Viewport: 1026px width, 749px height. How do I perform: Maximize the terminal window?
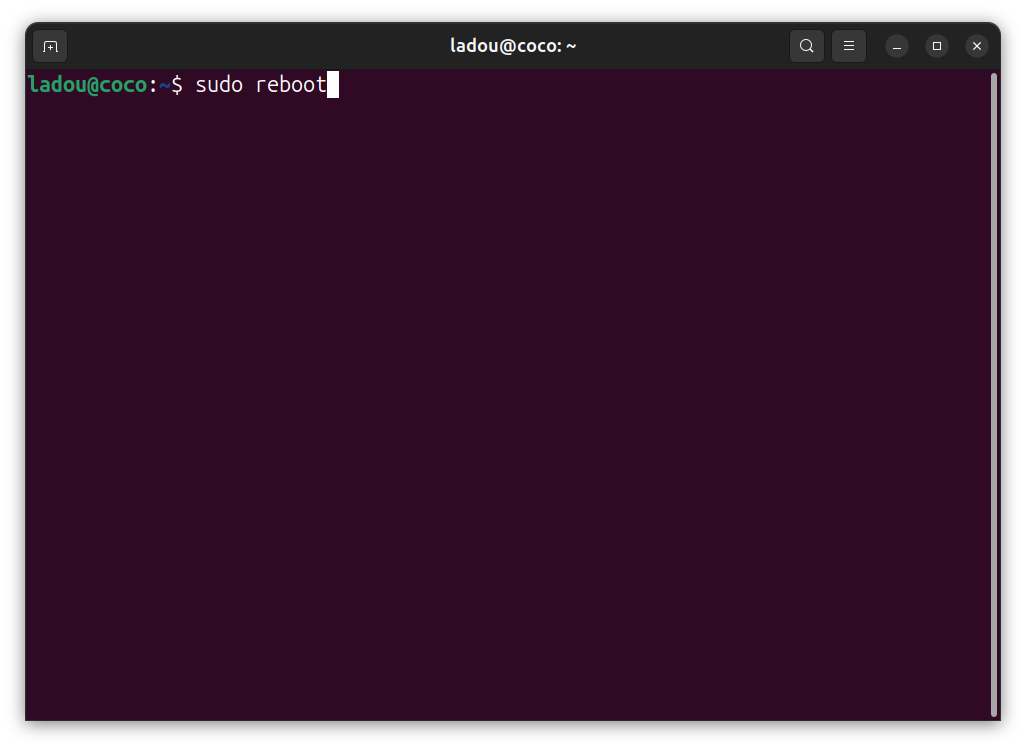(x=936, y=46)
